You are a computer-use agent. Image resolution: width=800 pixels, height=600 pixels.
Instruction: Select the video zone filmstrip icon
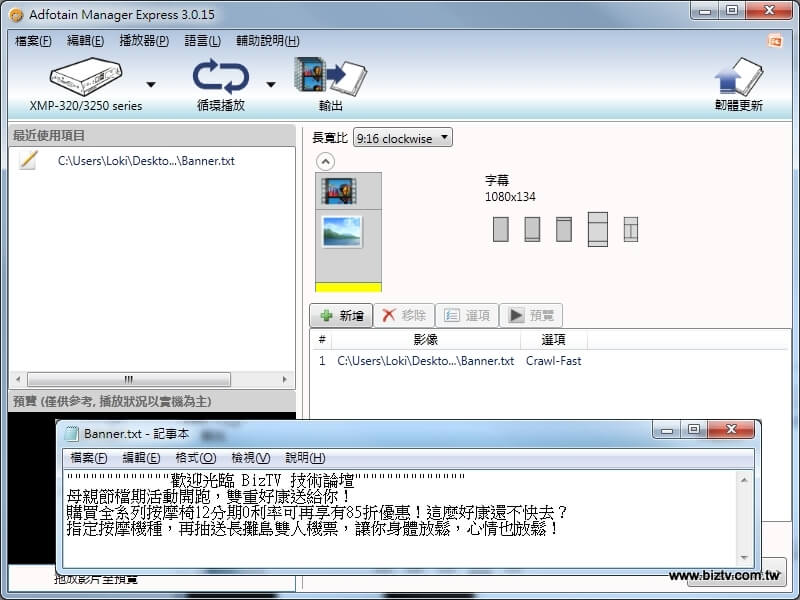[x=340, y=190]
